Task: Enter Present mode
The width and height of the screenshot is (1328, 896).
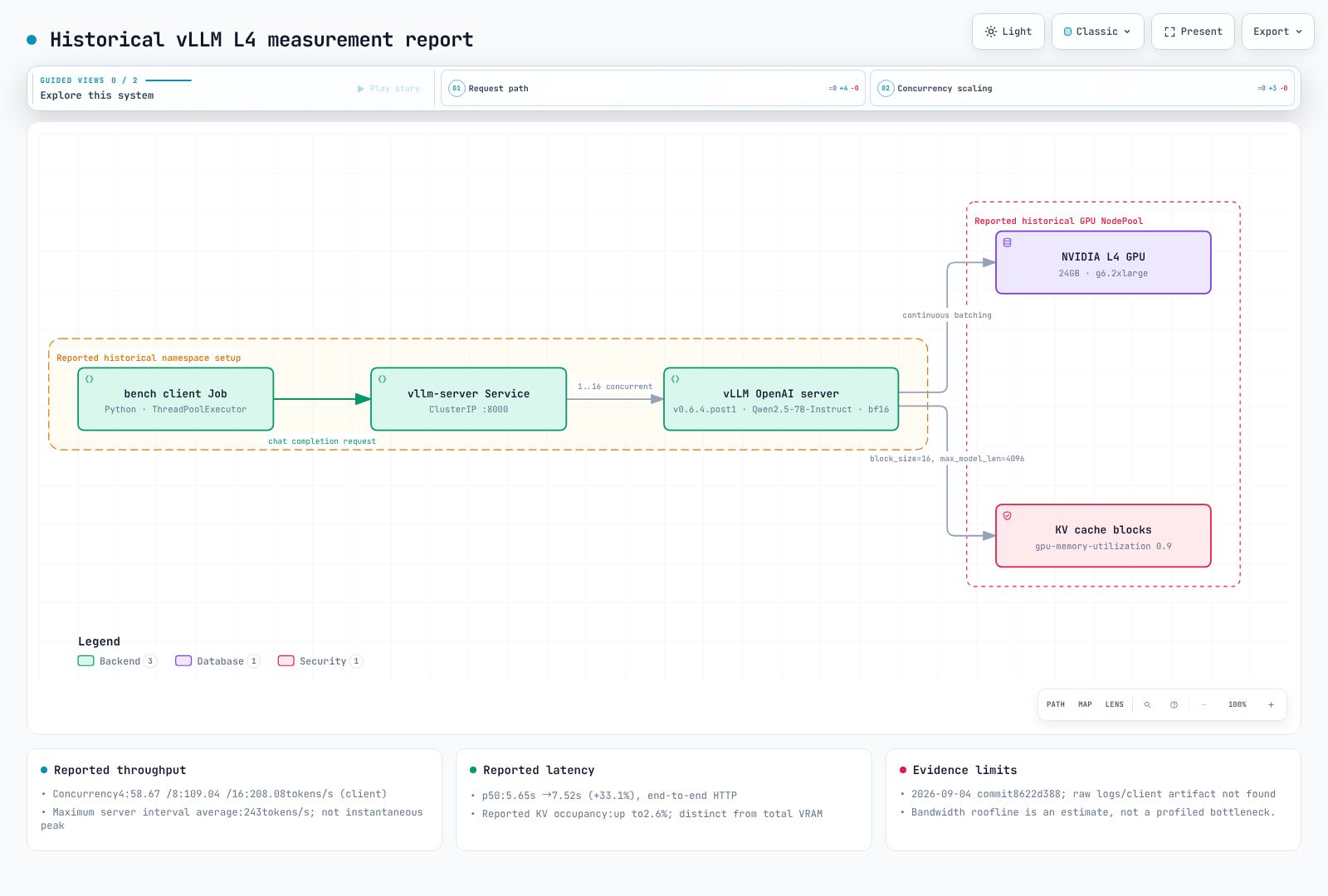Action: pyautogui.click(x=1193, y=32)
